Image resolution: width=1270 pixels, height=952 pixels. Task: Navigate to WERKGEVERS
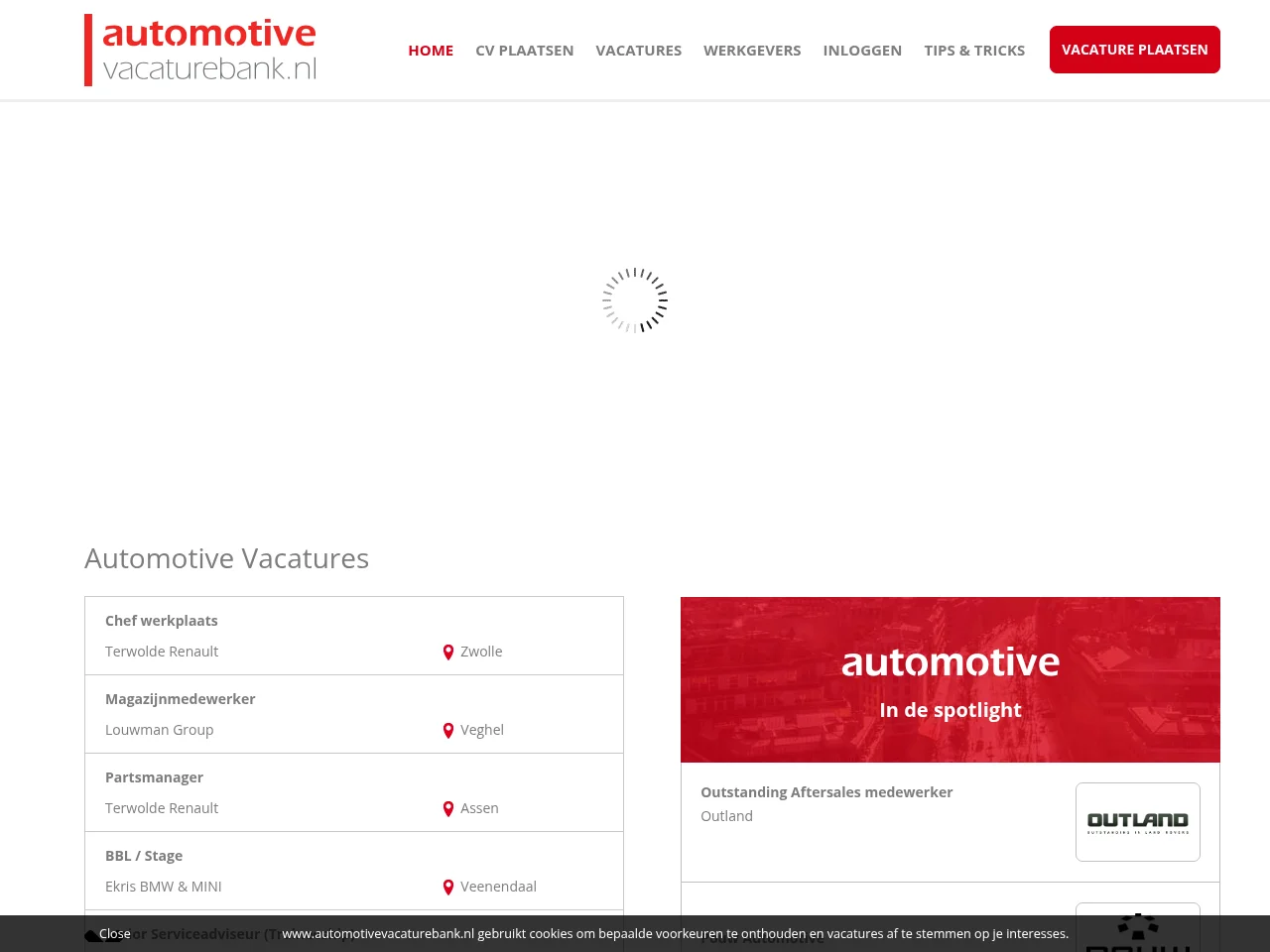(x=752, y=51)
